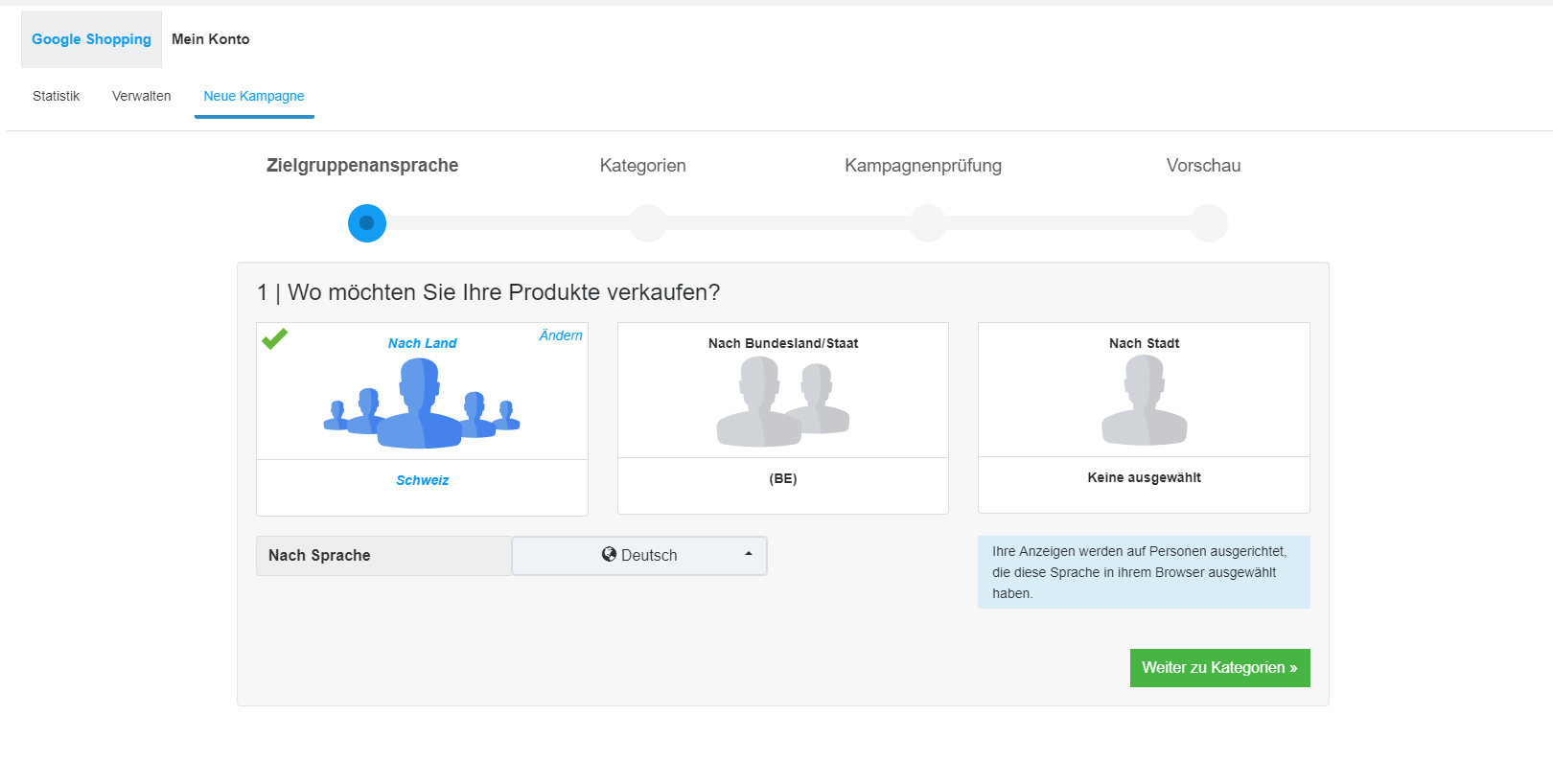This screenshot has width=1553, height=784.
Task: Switch to the Statistik tab
Action: pos(56,96)
